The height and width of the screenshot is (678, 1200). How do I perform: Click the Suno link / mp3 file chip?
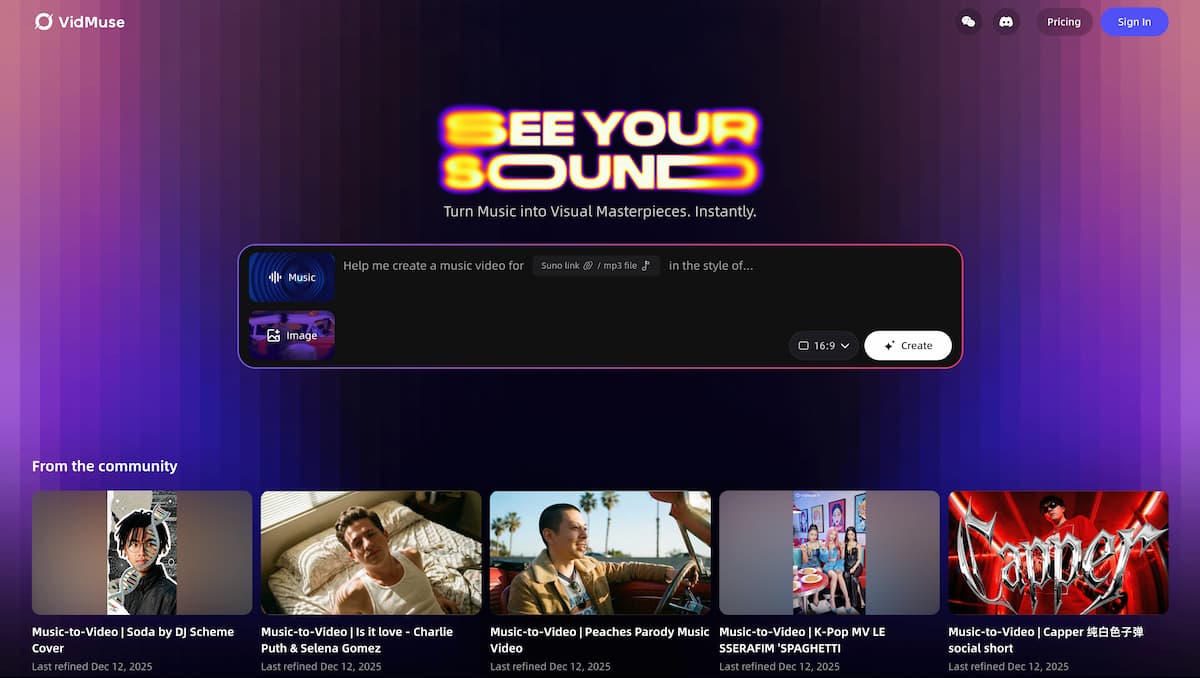click(x=596, y=265)
